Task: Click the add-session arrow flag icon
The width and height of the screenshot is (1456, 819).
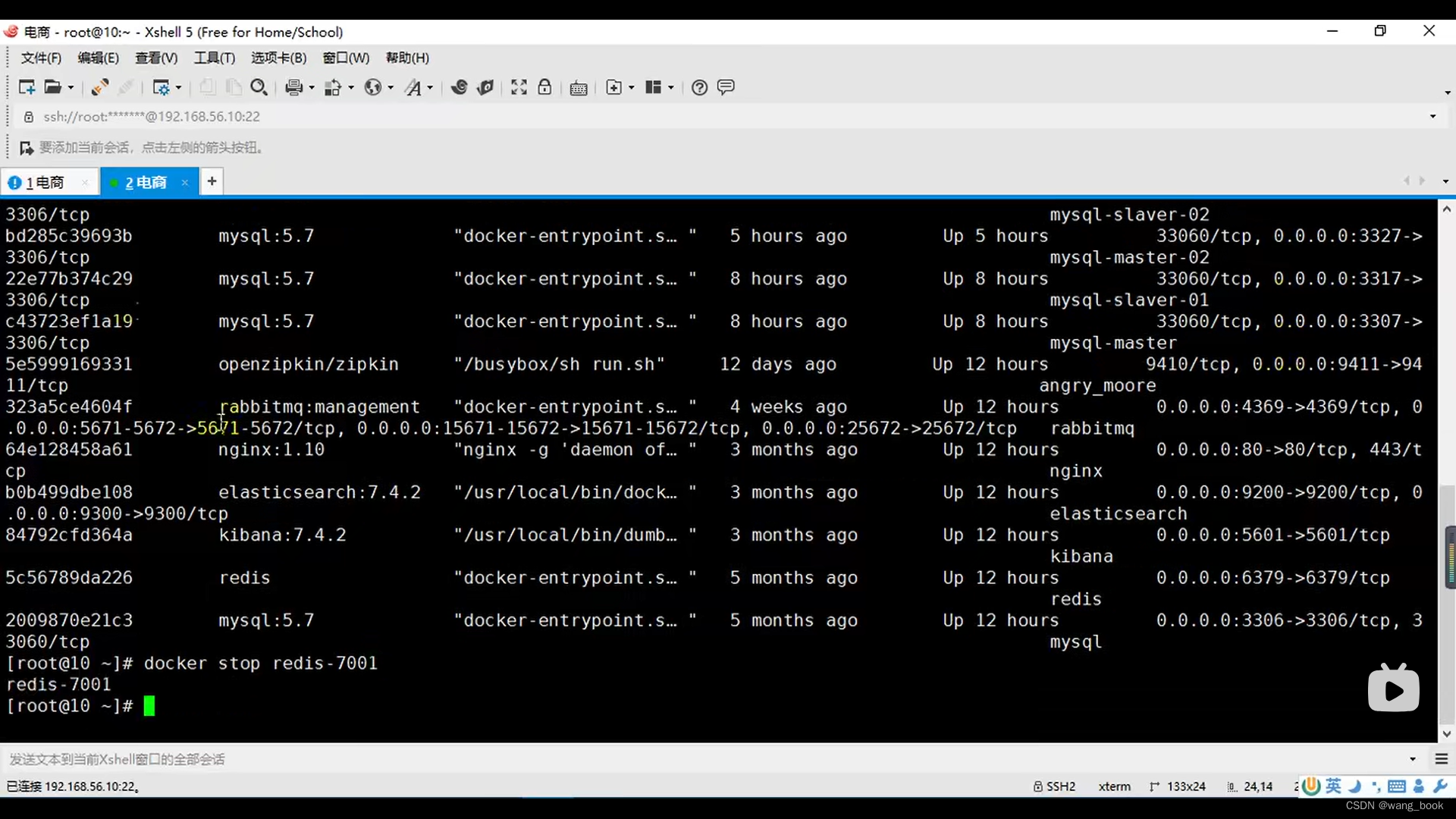Action: (26, 147)
